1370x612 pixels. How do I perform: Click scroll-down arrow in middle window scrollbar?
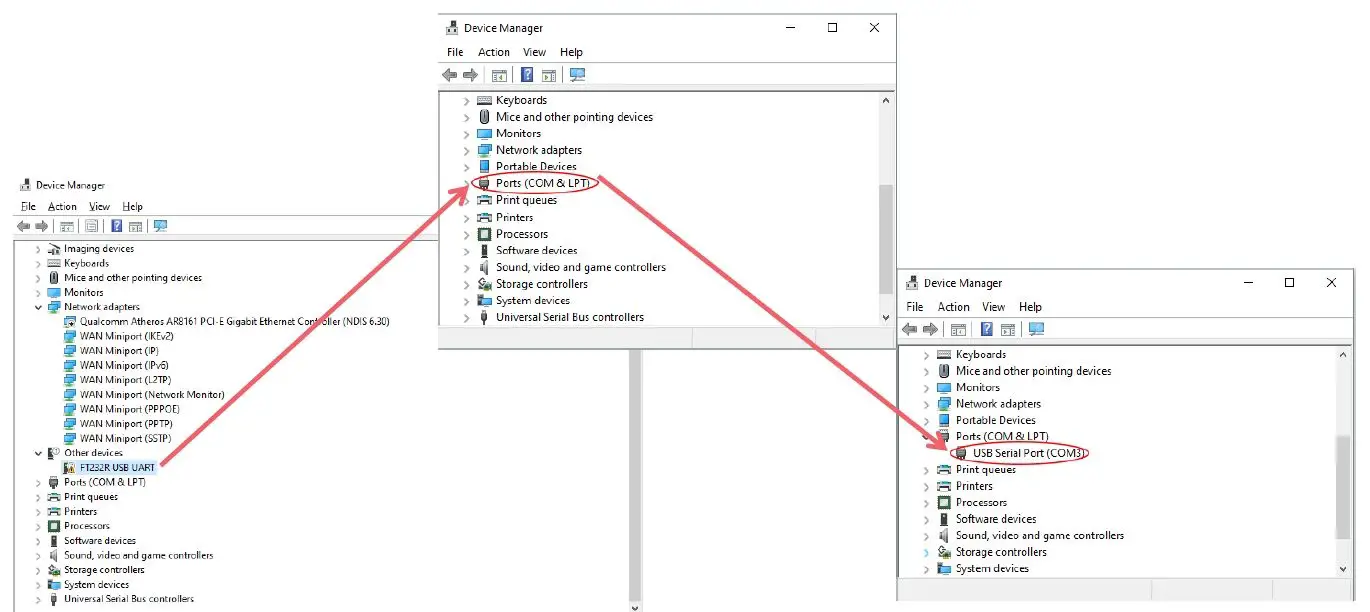coord(885,317)
